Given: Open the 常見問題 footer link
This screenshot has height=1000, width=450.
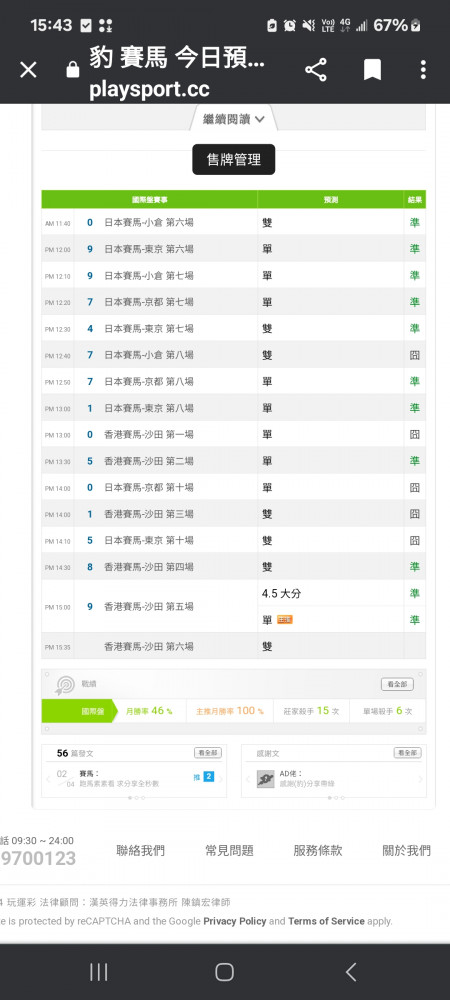Looking at the screenshot, I should click(x=229, y=850).
